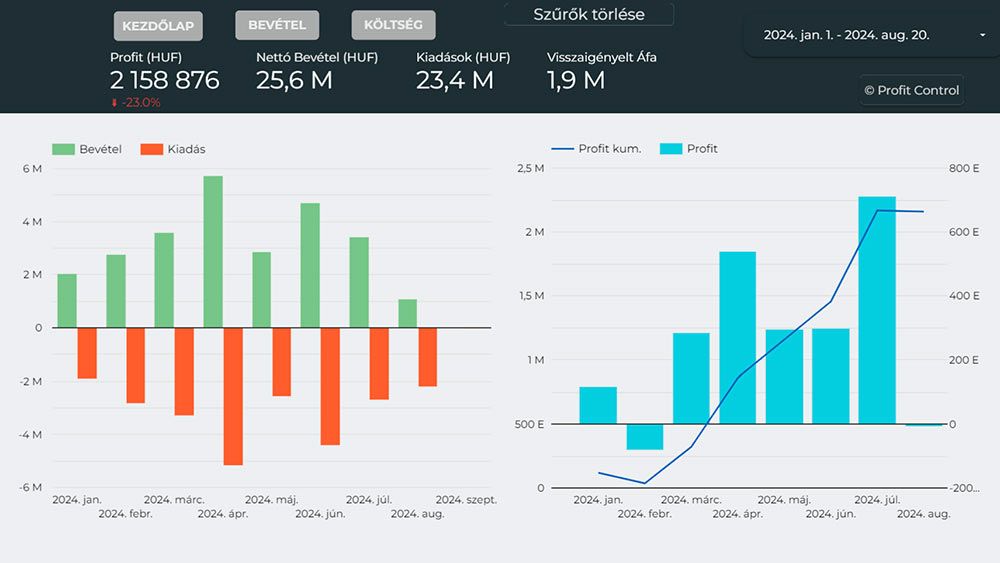The width and height of the screenshot is (1000, 563).
Task: Click the Nettó Bevétel 25,6 M scorecard
Action: coord(294,81)
